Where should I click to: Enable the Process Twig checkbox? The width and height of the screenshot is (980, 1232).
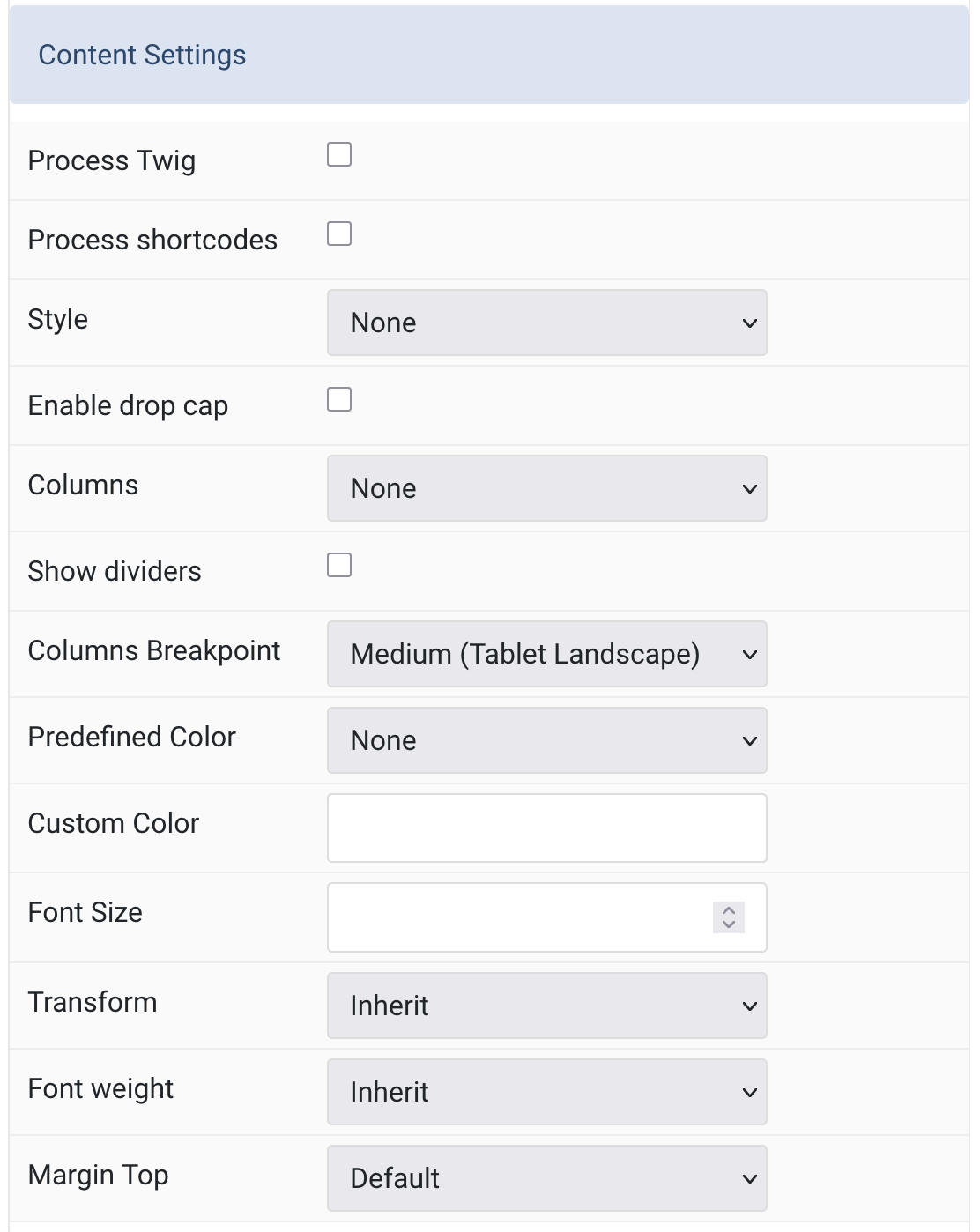339,154
